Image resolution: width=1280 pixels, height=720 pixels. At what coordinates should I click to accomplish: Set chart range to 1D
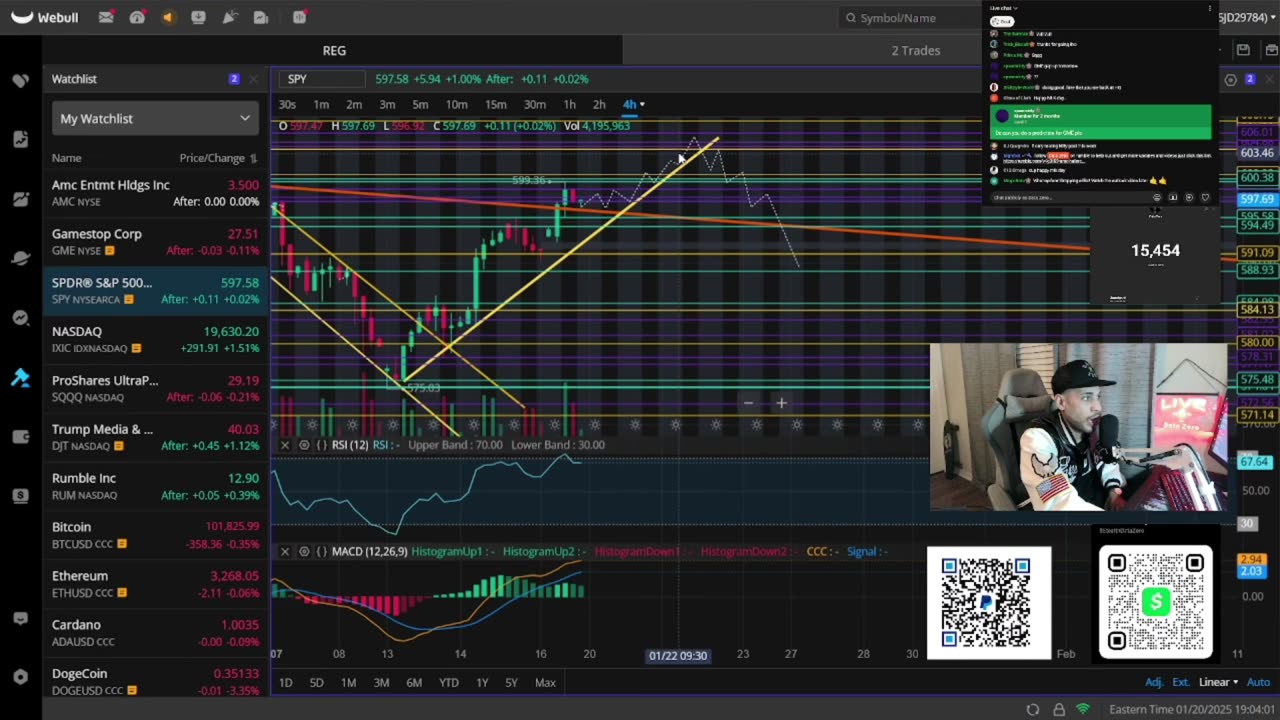click(285, 682)
